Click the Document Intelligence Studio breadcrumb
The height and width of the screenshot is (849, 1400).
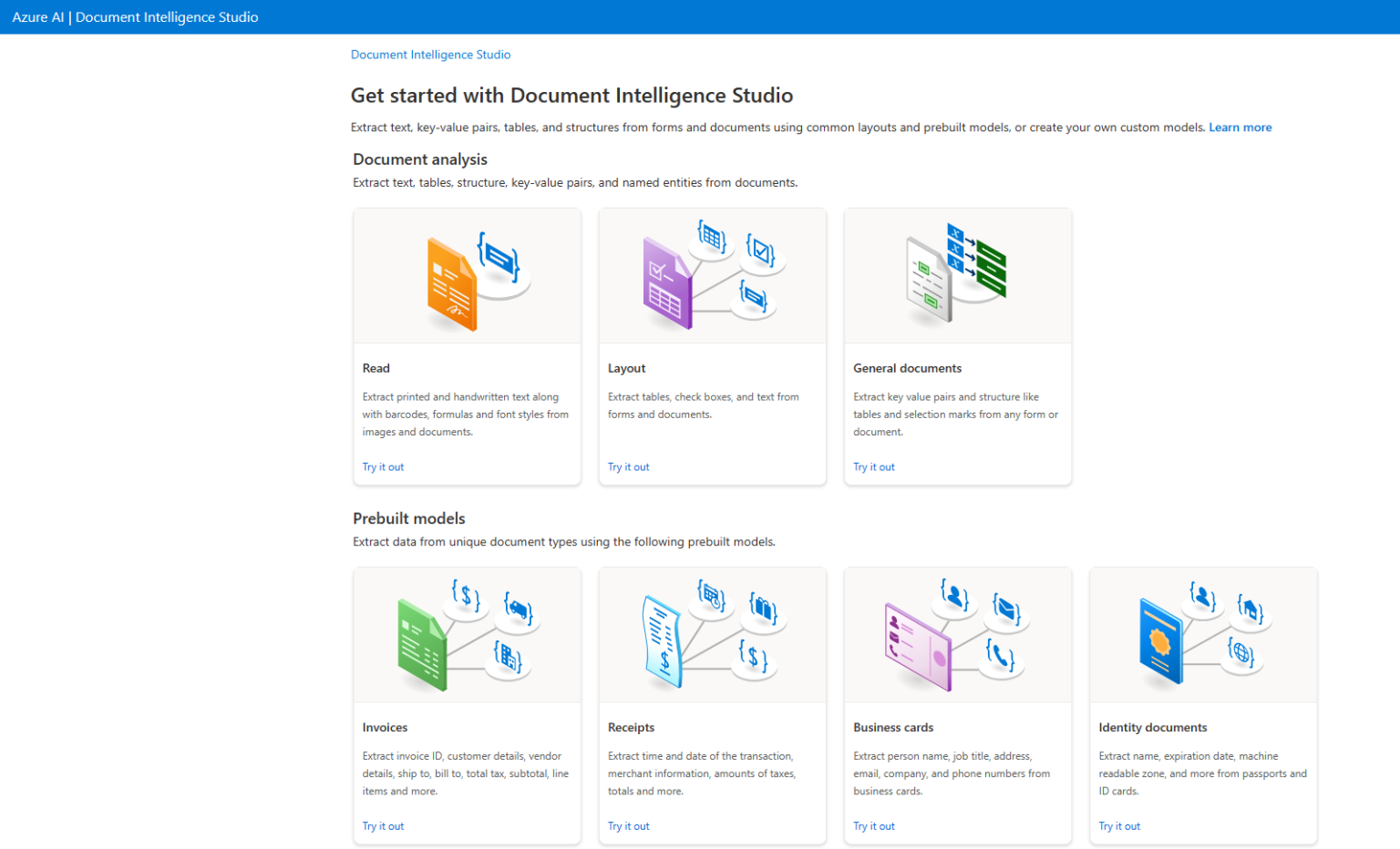[x=430, y=55]
